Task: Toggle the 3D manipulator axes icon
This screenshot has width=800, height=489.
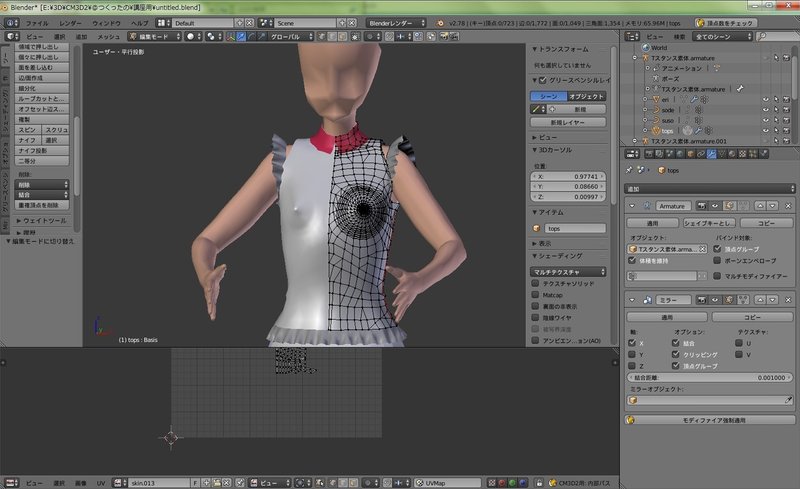Action: click(231, 37)
